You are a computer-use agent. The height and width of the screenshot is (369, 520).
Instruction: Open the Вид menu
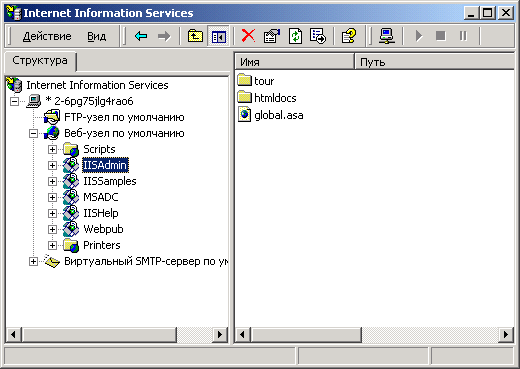pos(97,36)
